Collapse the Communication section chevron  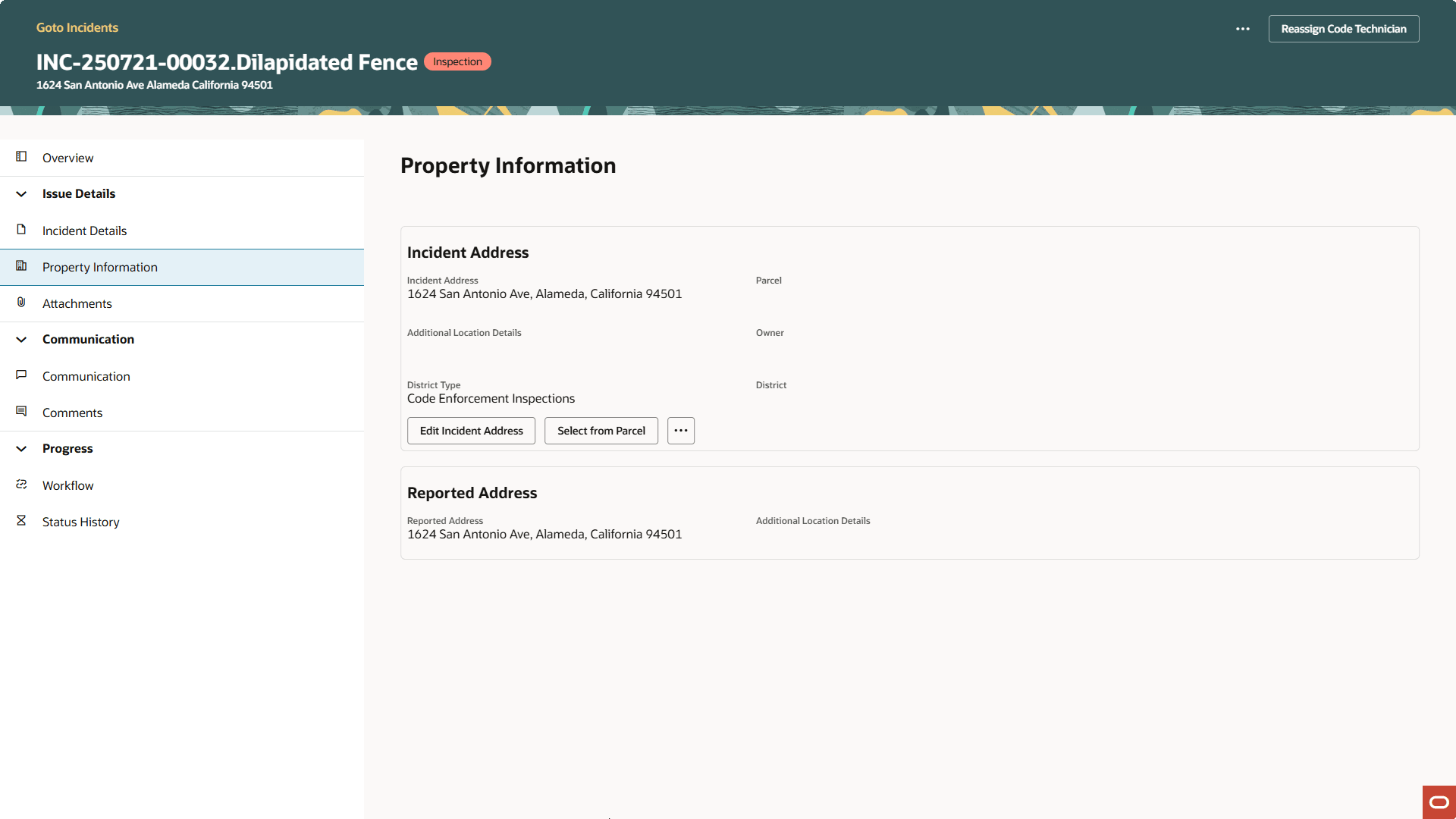click(21, 340)
